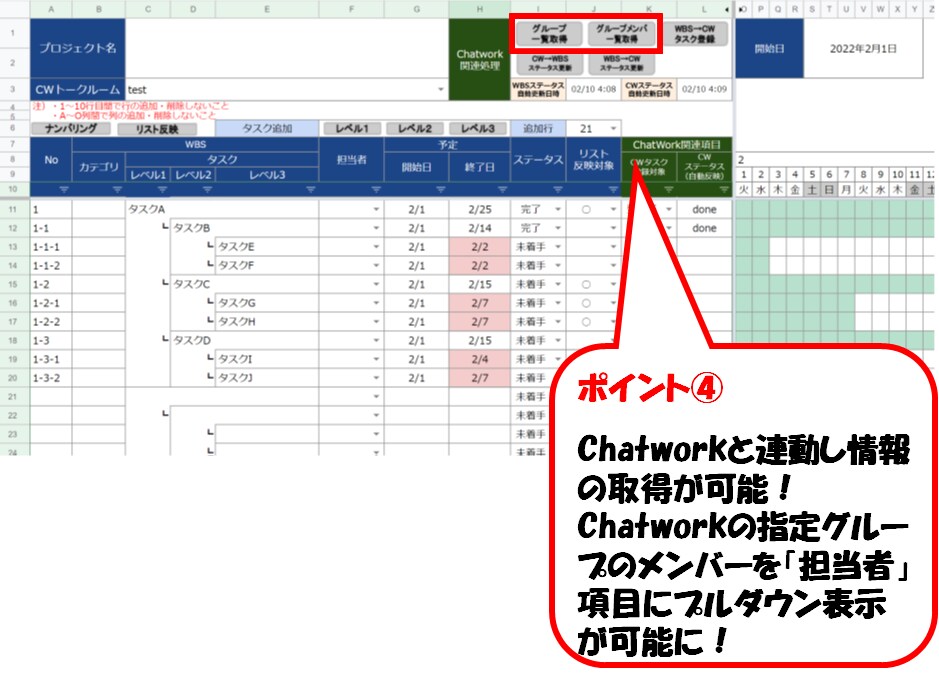This screenshot has height=679, width=939.
Task: Open filter icon under レベル1 task column
Action: pyautogui.click(x=162, y=190)
